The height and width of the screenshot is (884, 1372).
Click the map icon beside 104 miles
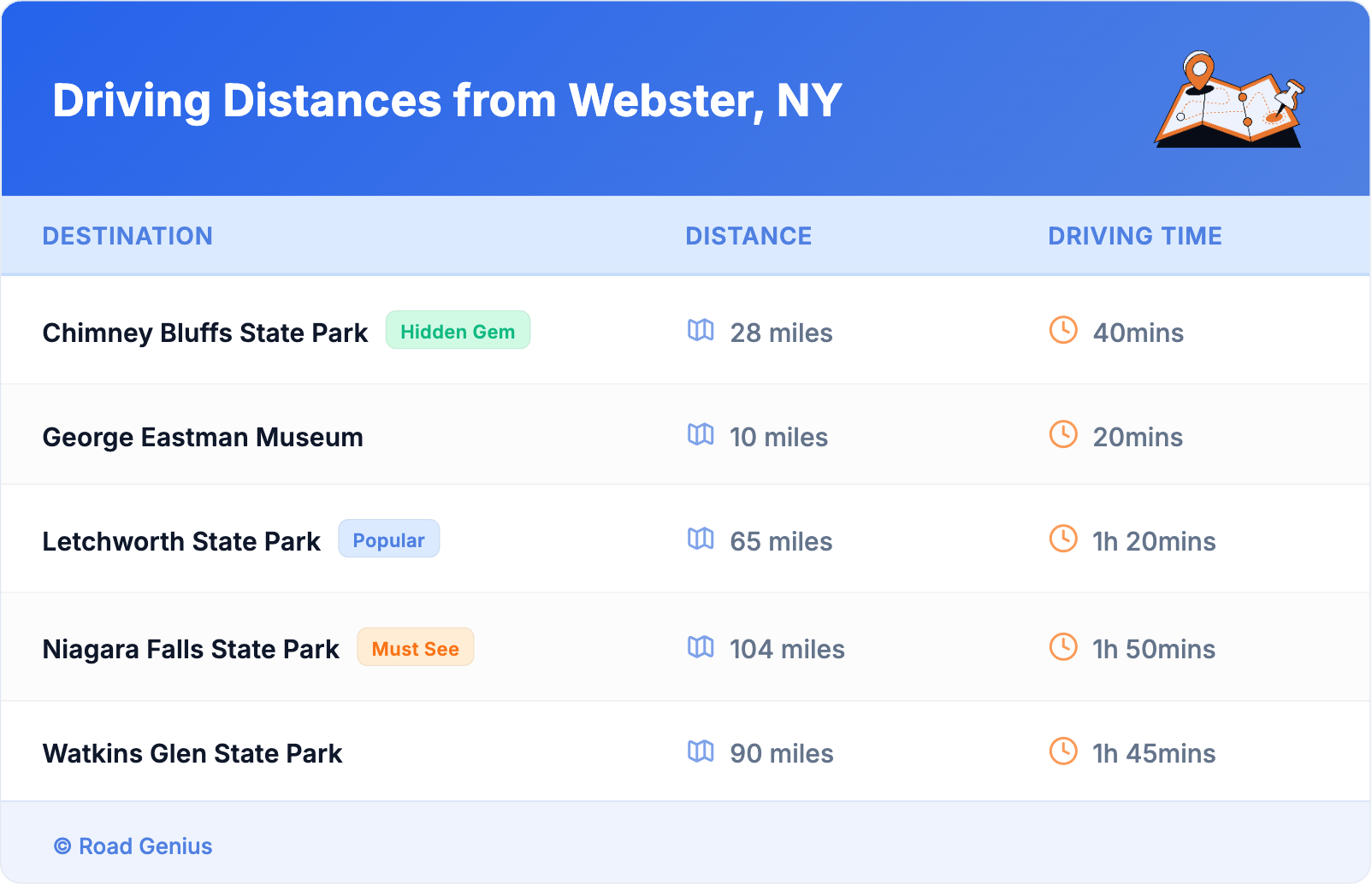(x=701, y=647)
